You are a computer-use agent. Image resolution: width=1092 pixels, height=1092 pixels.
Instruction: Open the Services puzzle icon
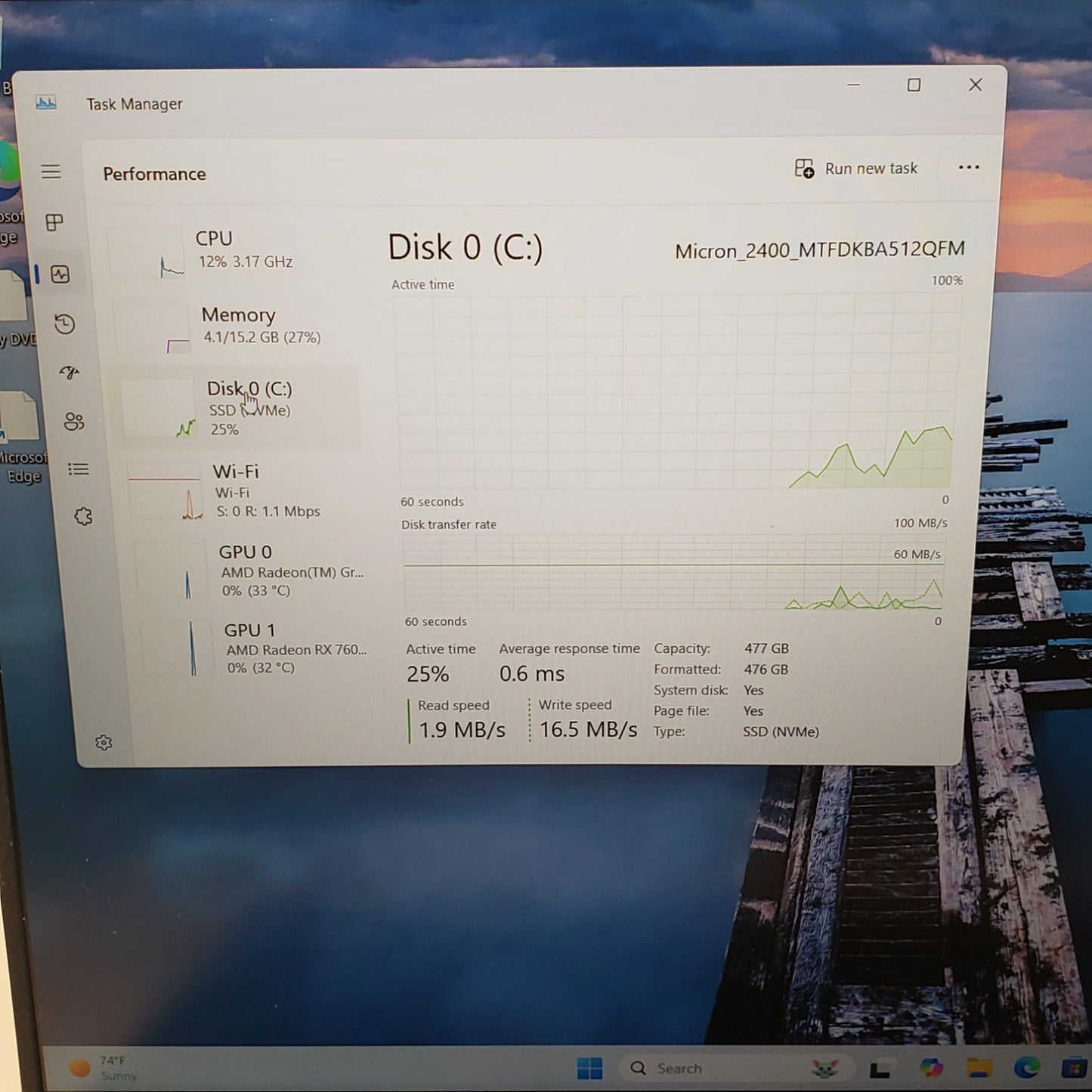[83, 517]
